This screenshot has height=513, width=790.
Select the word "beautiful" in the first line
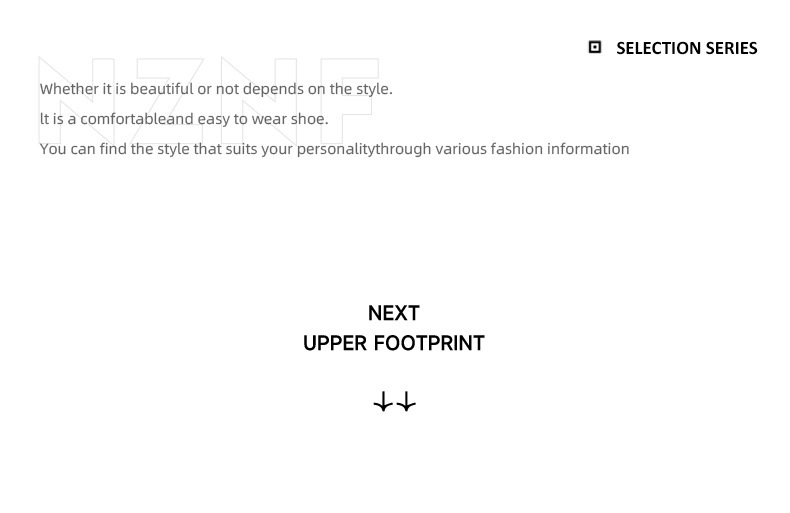(x=161, y=89)
